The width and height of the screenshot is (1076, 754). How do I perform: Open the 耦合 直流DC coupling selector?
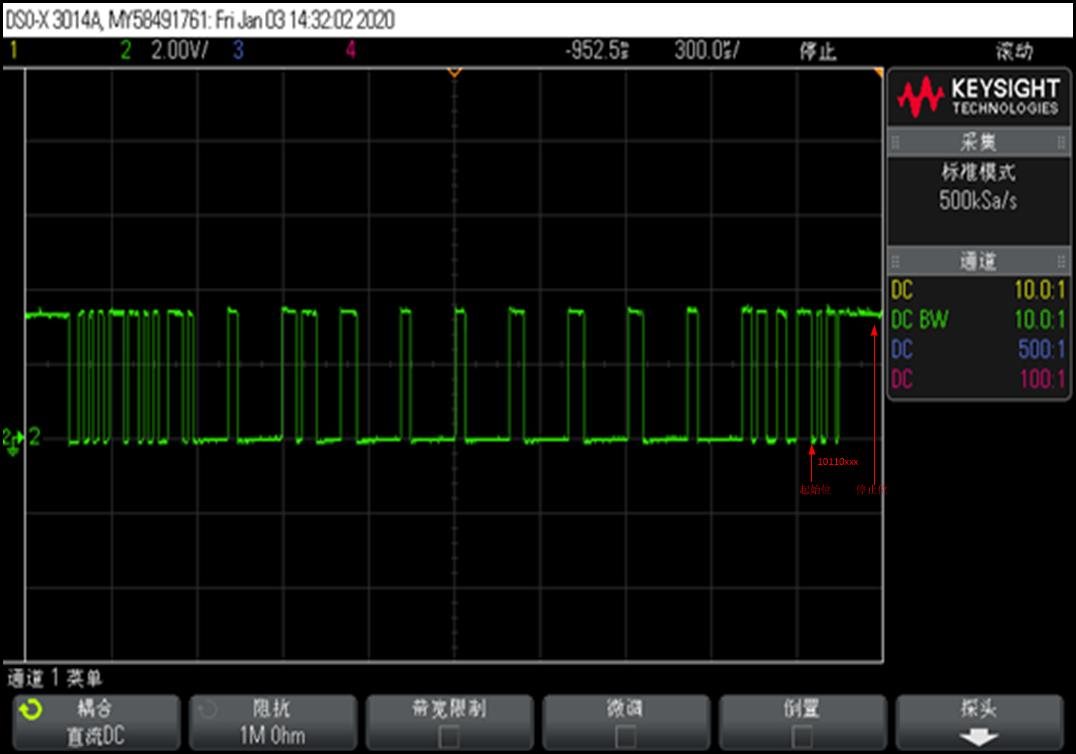[x=96, y=722]
